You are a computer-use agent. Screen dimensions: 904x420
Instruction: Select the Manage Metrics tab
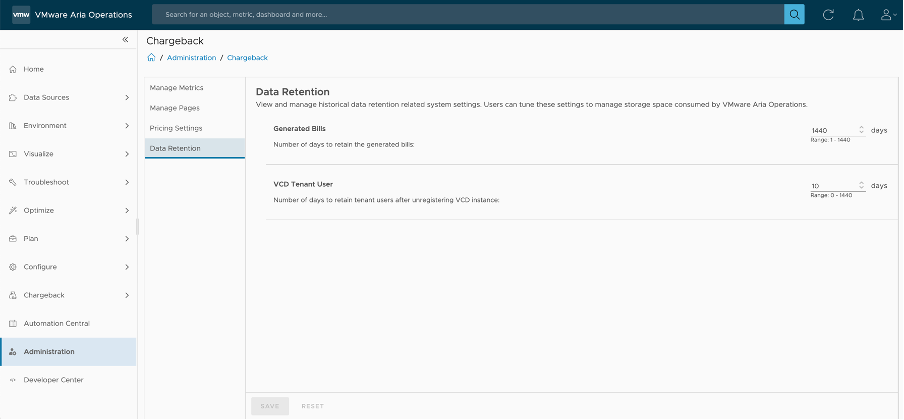[x=176, y=88]
